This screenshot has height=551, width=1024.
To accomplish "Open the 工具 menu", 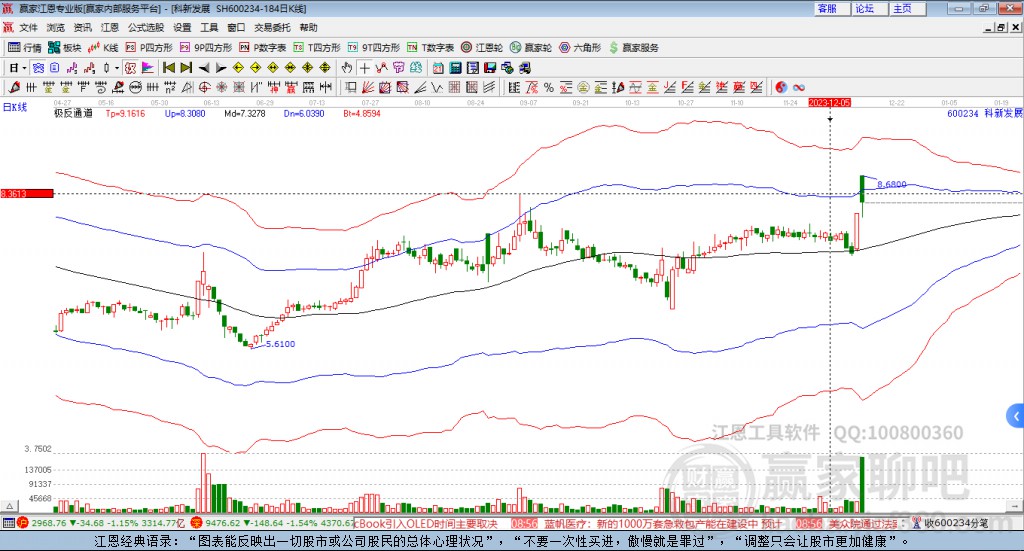I will tap(209, 27).
